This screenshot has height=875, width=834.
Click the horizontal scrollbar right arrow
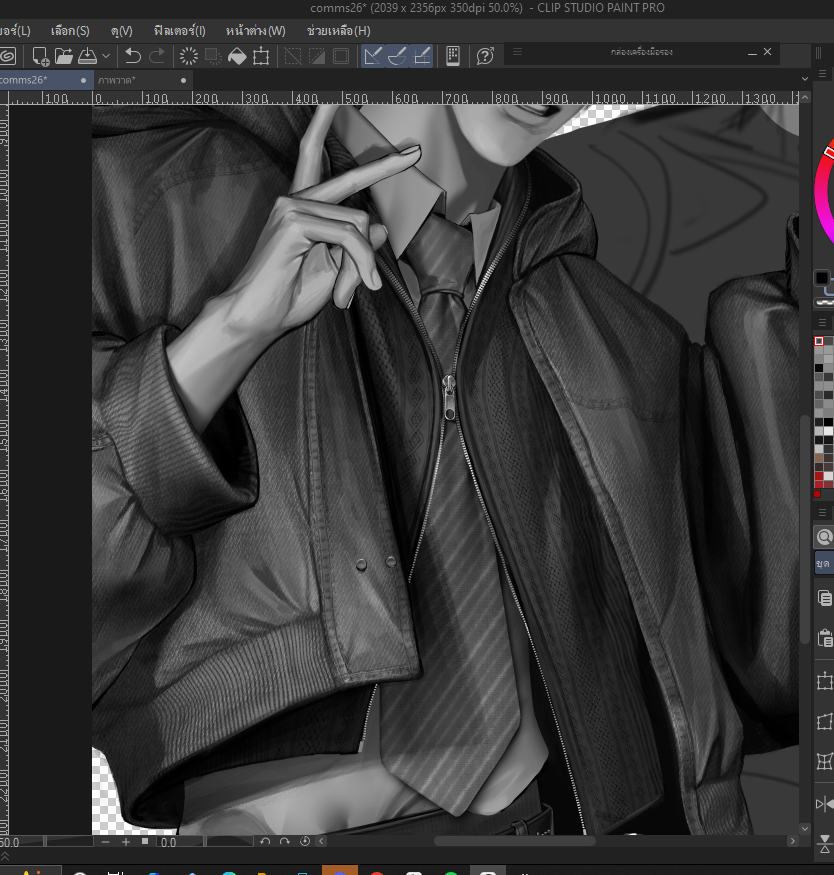point(793,841)
